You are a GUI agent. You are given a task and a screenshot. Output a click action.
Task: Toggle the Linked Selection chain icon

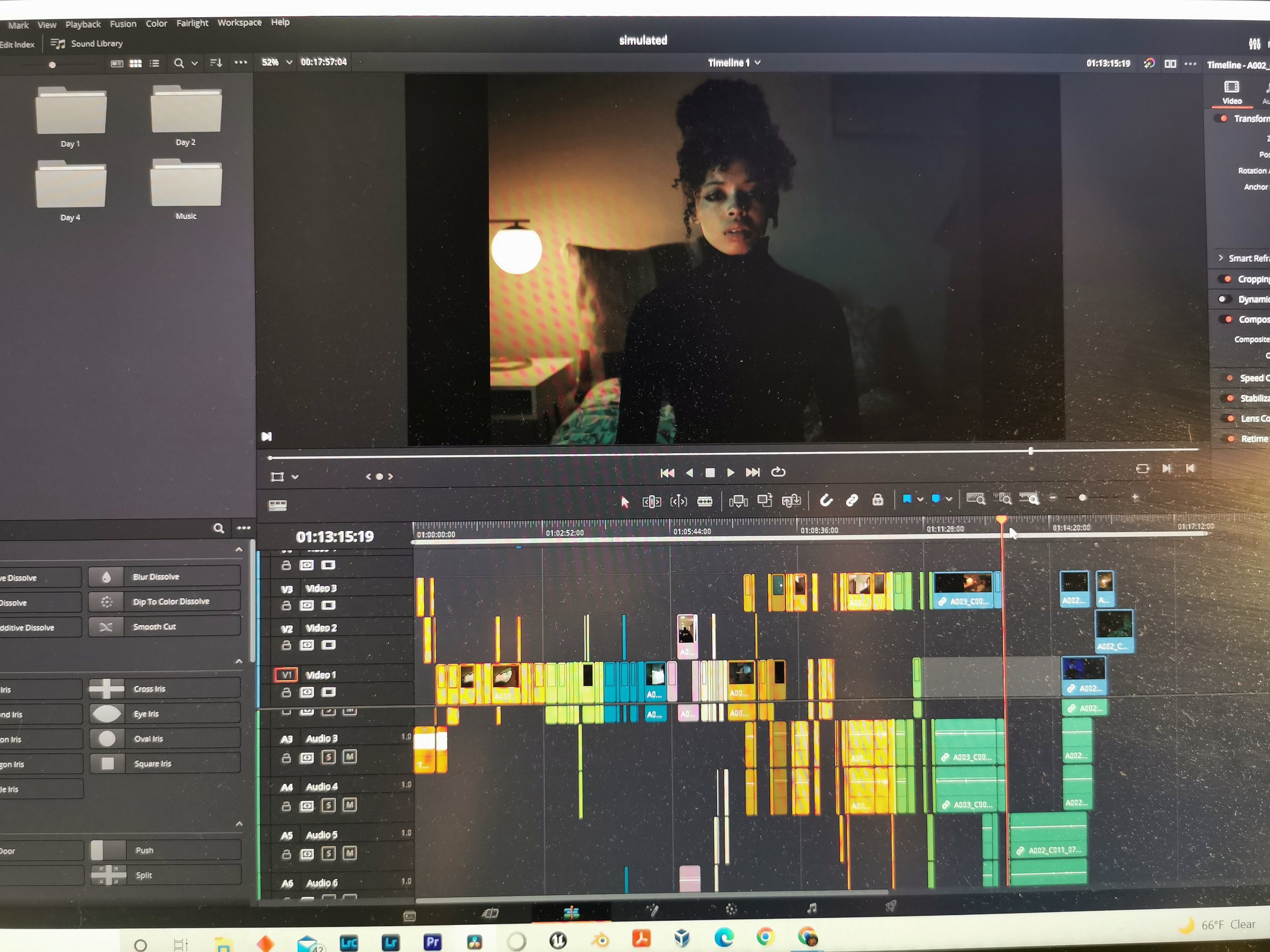tap(851, 501)
